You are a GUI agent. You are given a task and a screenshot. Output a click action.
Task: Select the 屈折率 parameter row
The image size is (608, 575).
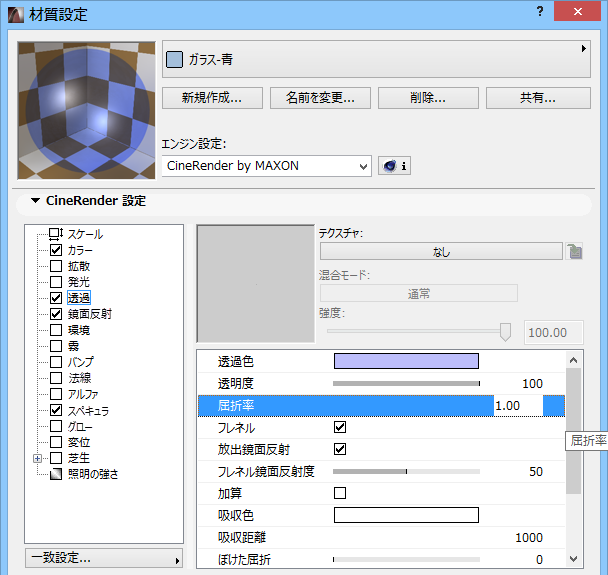click(x=382, y=406)
